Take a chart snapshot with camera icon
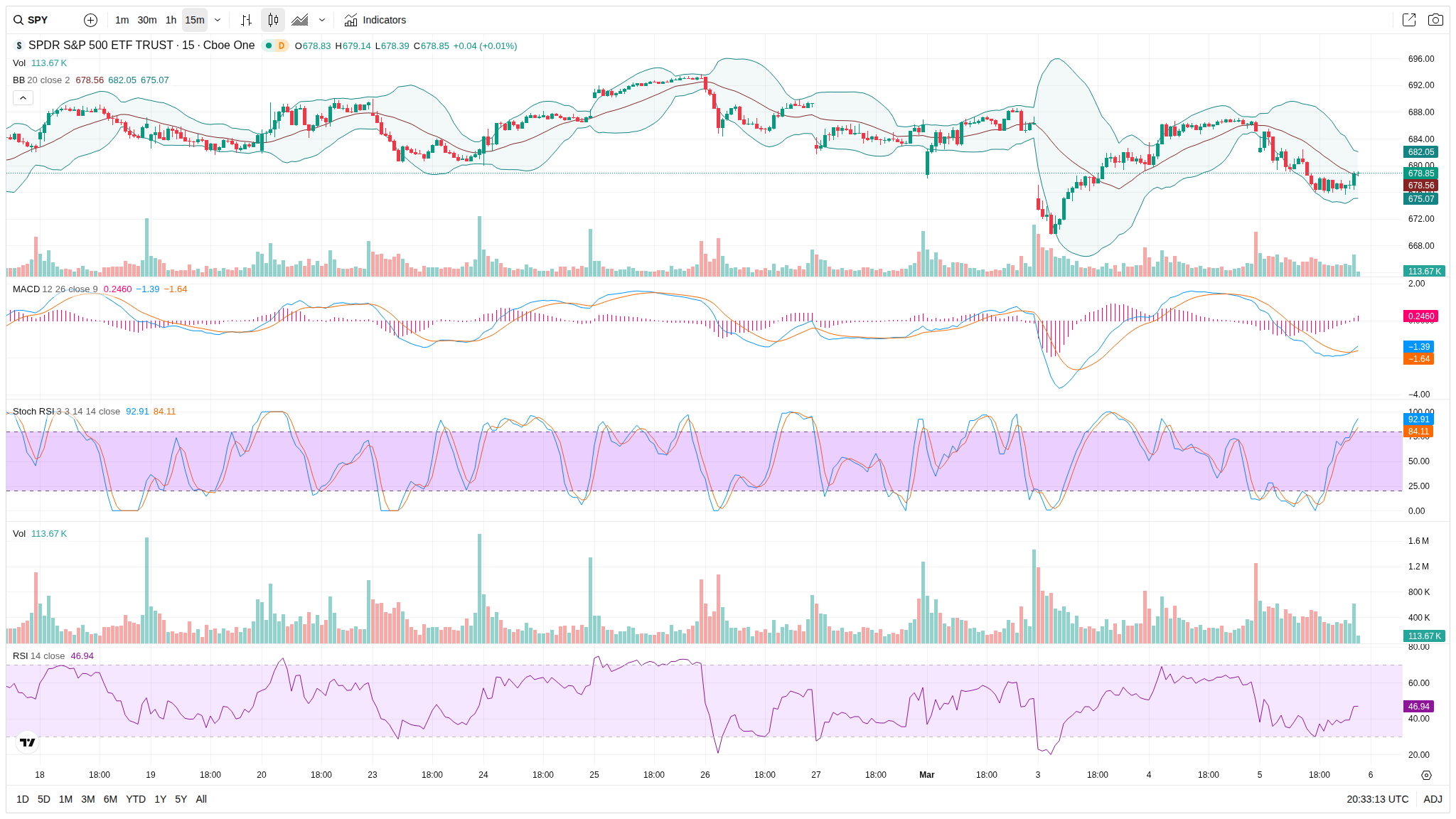This screenshot has height=819, width=1456. click(x=1435, y=20)
